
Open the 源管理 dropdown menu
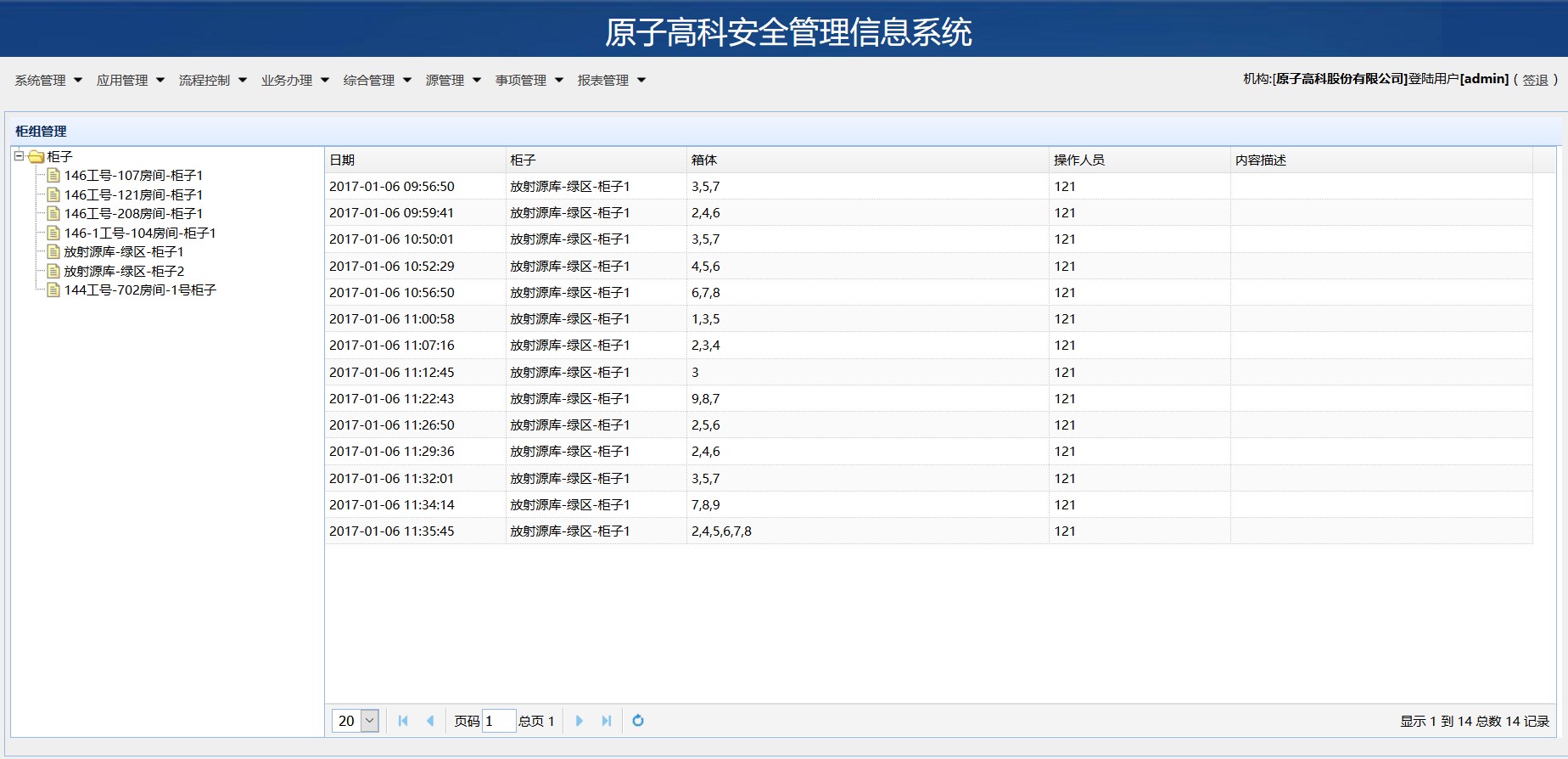(x=453, y=81)
